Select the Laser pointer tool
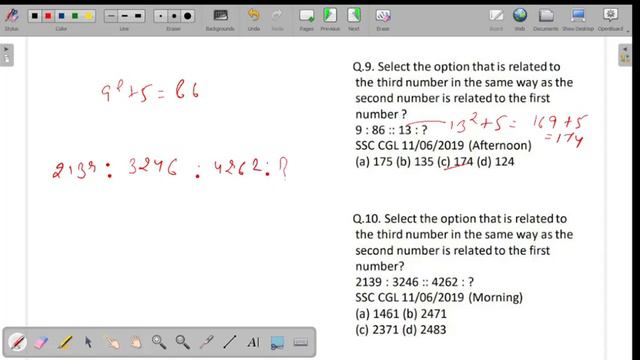640x360 pixels. click(207, 342)
